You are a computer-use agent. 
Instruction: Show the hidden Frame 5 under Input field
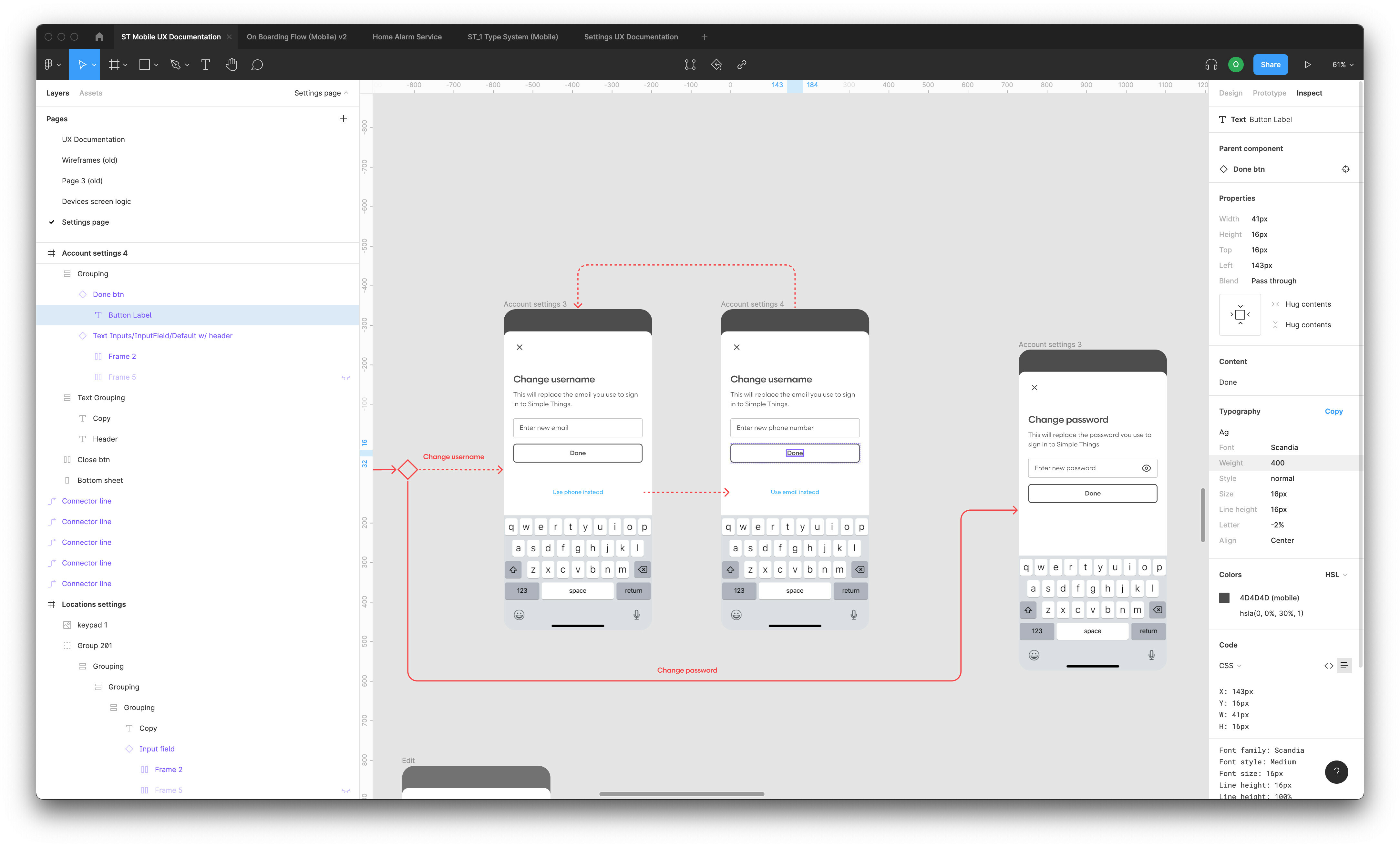tap(346, 790)
